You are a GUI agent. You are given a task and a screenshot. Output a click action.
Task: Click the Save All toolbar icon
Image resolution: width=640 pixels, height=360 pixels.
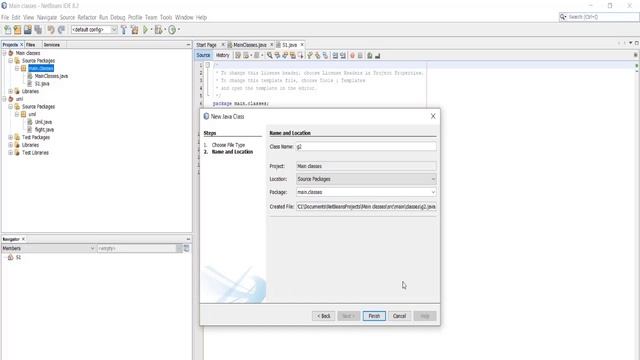pos(38,29)
